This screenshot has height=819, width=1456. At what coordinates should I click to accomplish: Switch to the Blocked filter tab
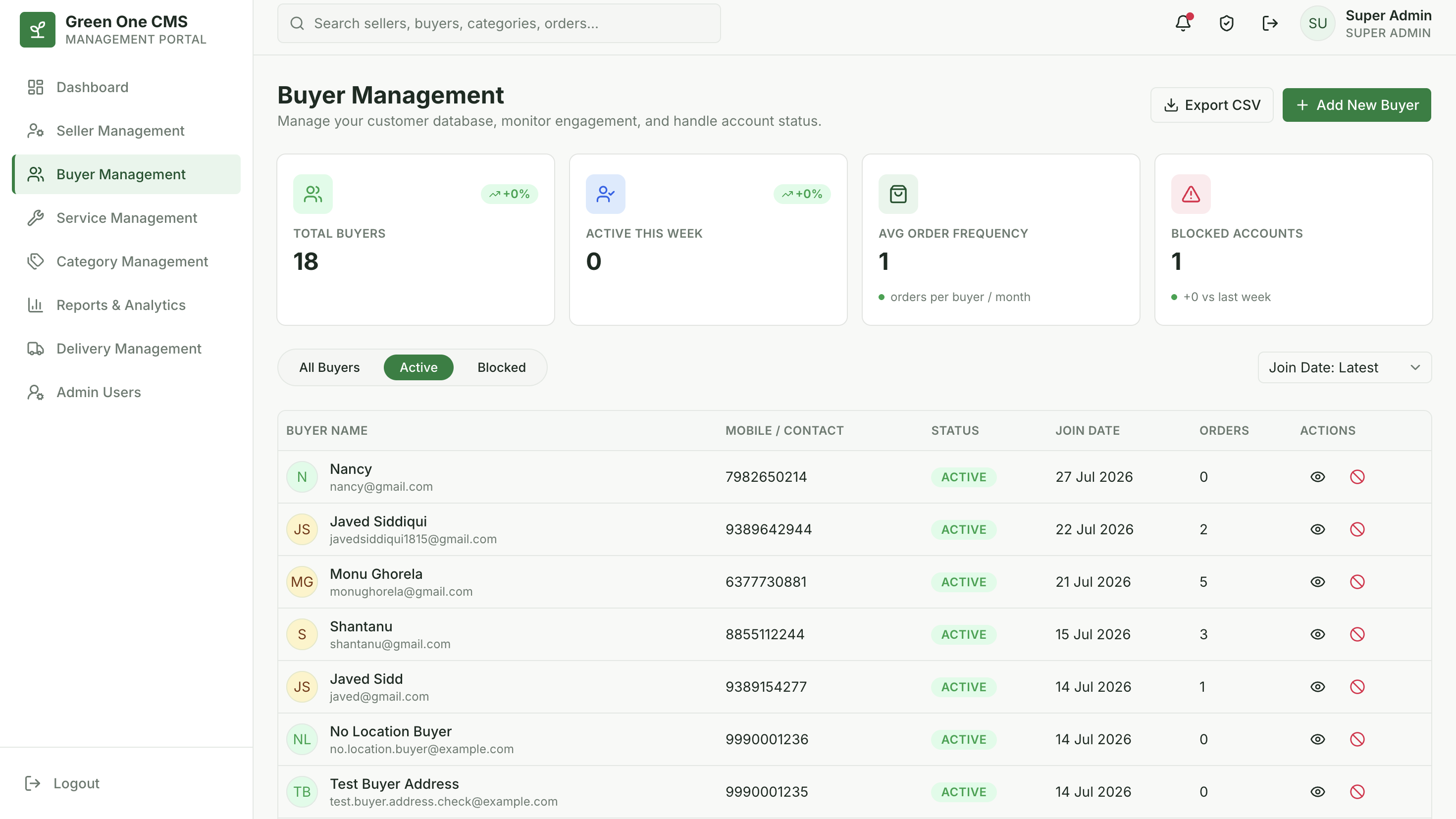coord(501,367)
